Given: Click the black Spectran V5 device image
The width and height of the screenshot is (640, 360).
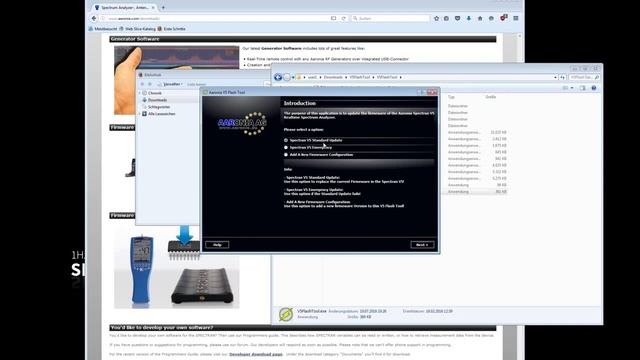Looking at the screenshot, I should tap(202, 286).
